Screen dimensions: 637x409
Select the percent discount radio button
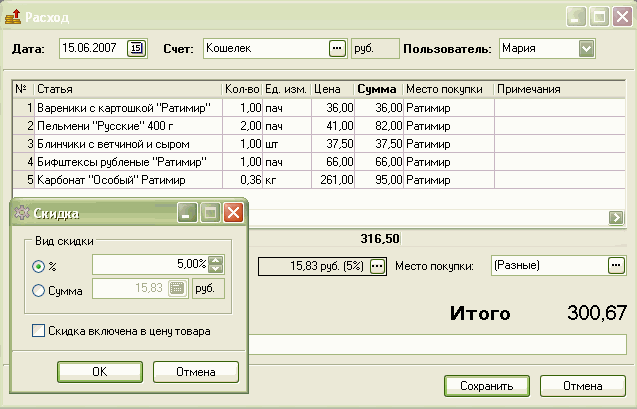39,266
